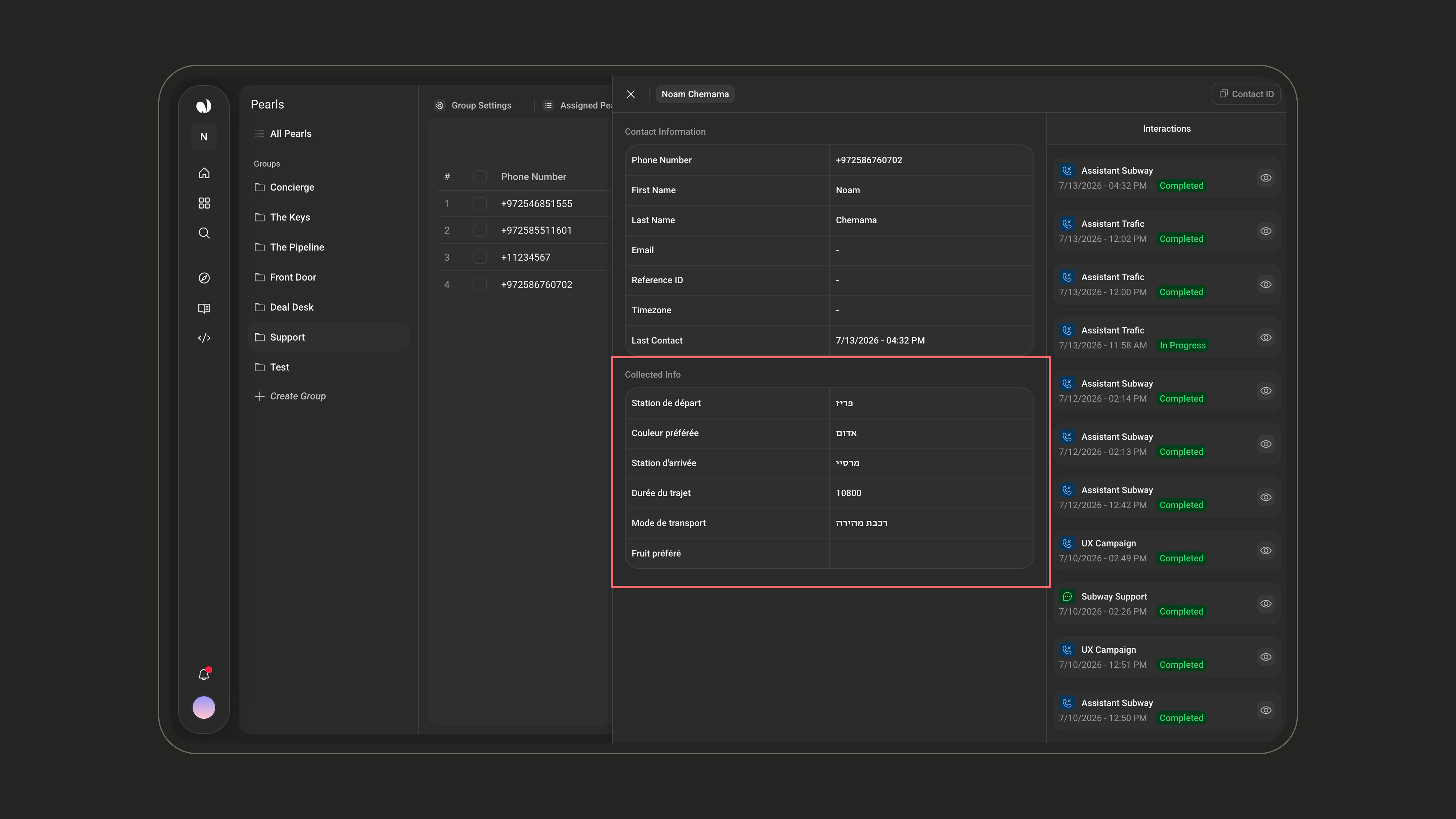This screenshot has width=1456, height=819.
Task: Click the app logo in the sidebar
Action: [204, 106]
